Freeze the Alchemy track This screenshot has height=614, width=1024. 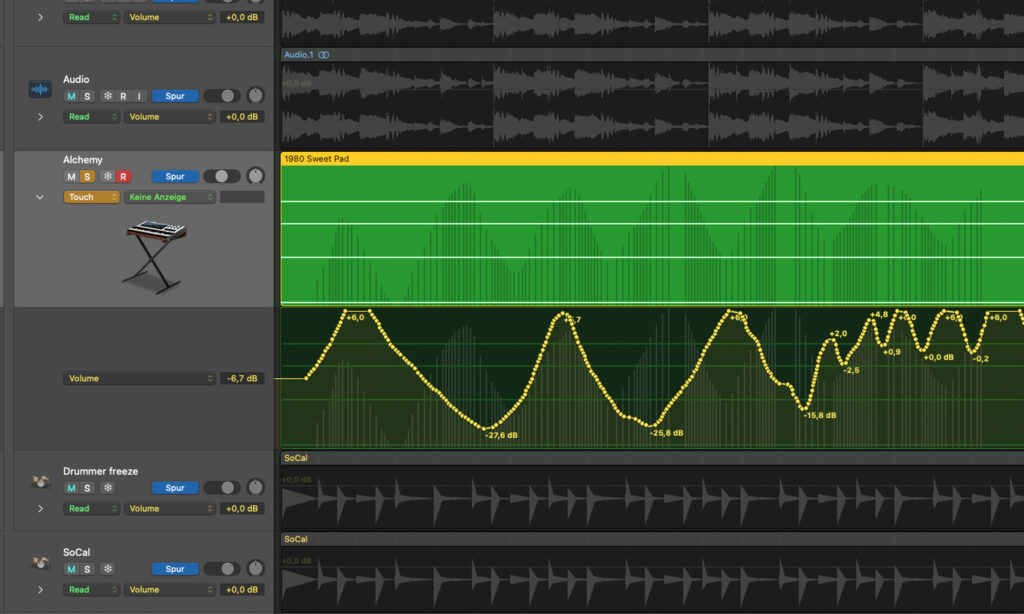point(108,176)
